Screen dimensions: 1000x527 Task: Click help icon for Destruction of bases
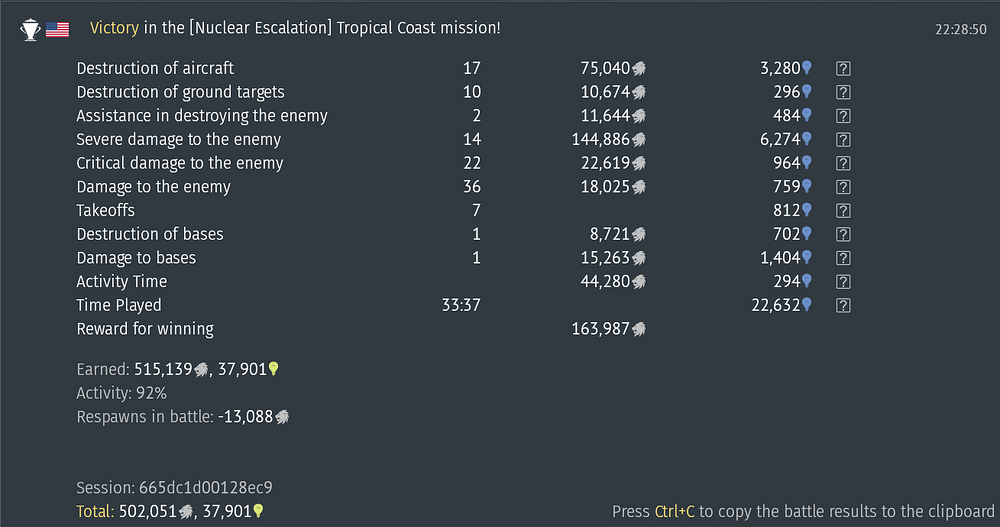(x=843, y=235)
